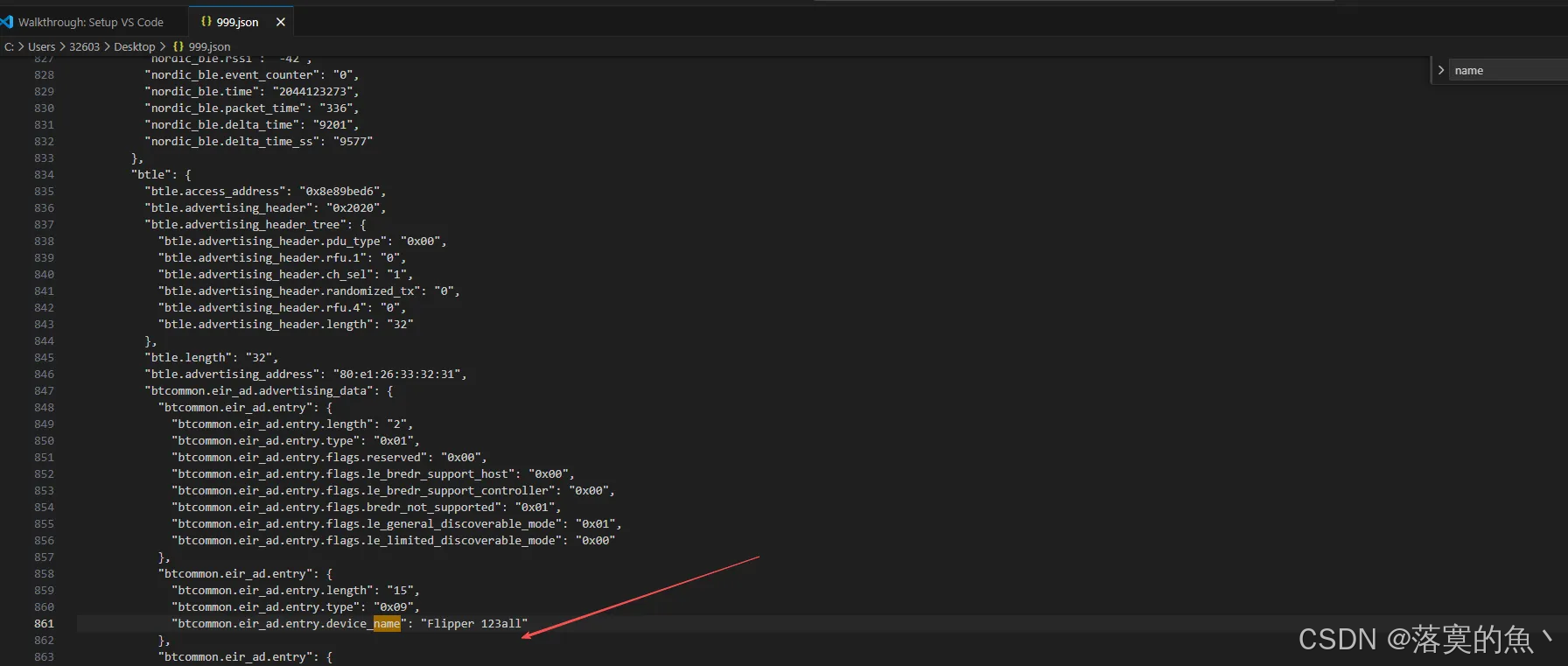Click value "0x2020" on line 836

click(x=353, y=207)
